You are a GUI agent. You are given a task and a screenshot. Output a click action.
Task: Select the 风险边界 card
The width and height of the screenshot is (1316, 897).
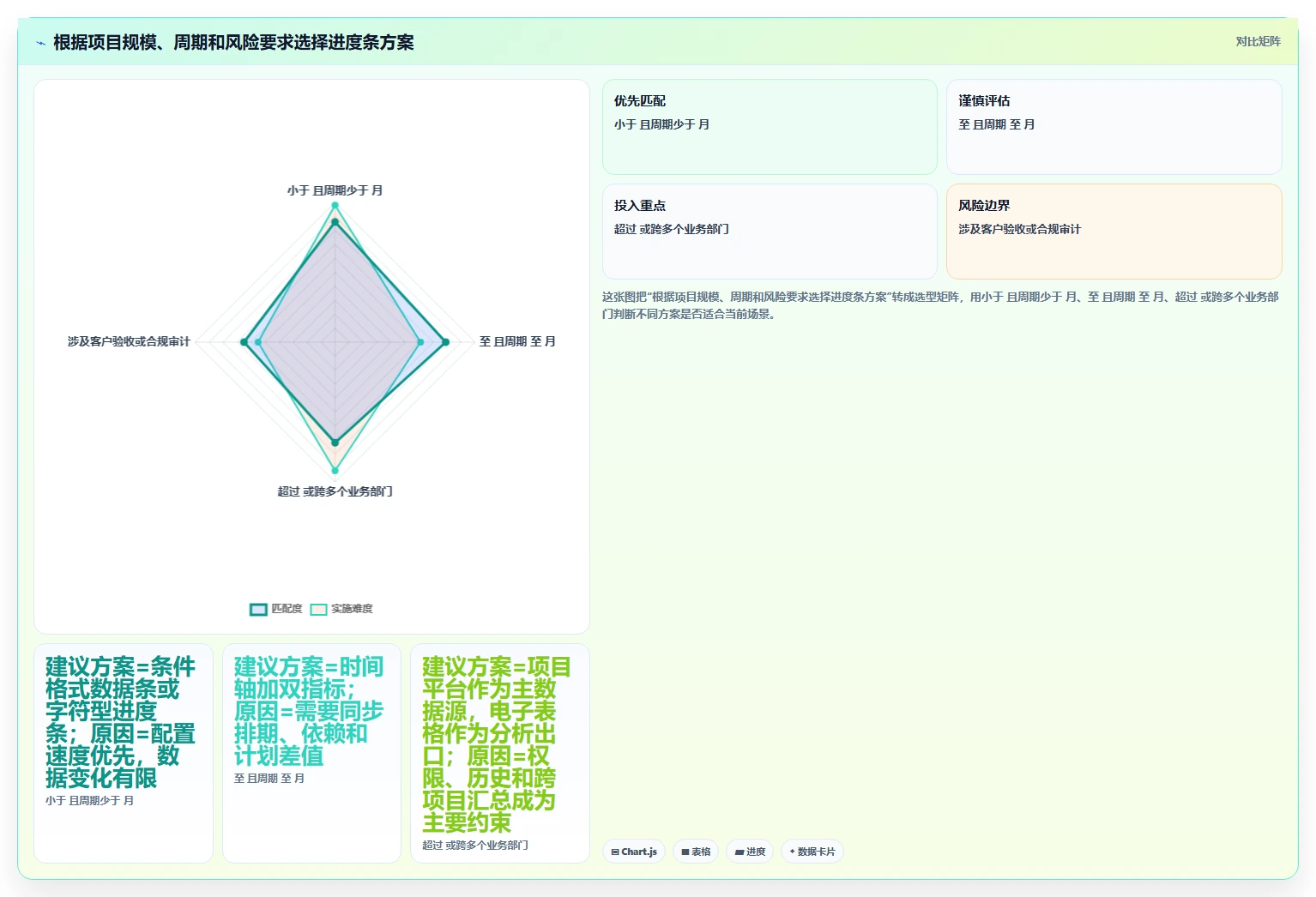[x=1114, y=232]
